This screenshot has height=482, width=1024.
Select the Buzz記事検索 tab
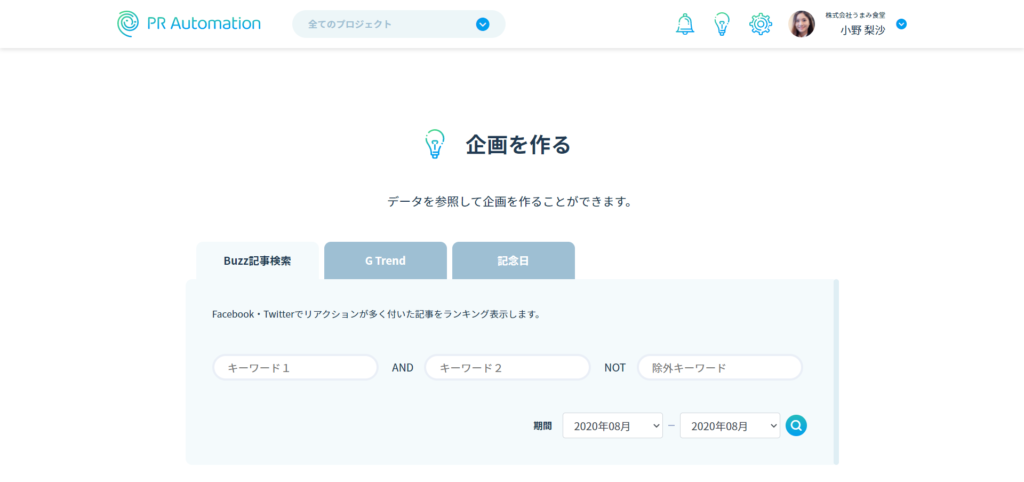[x=257, y=261]
